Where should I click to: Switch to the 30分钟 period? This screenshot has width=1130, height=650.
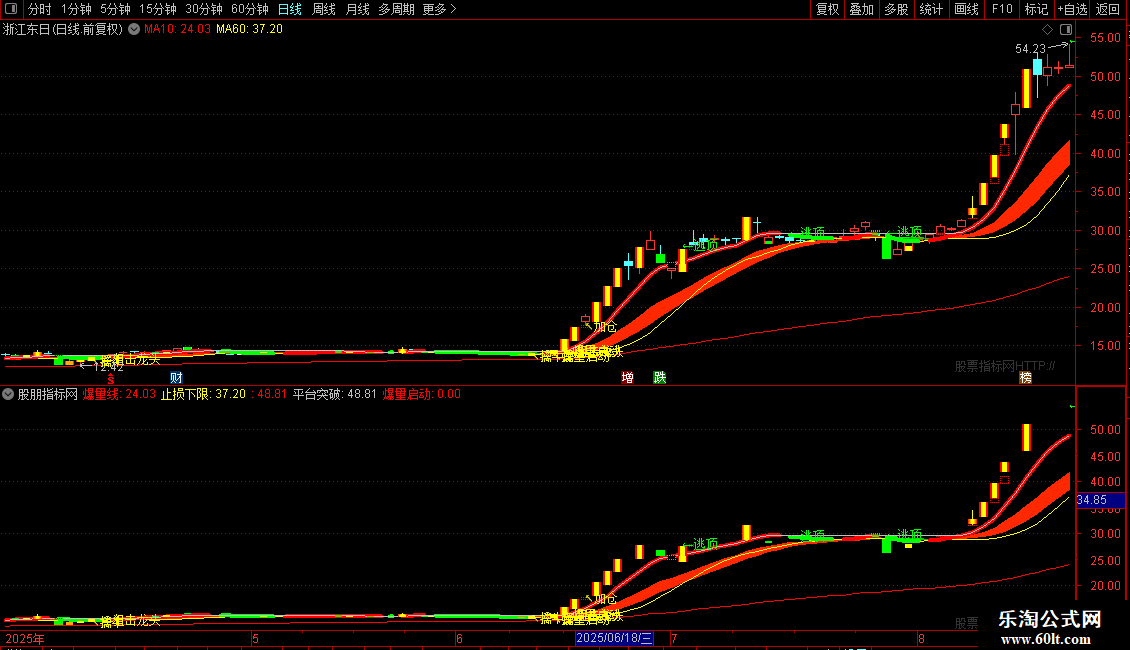(204, 9)
